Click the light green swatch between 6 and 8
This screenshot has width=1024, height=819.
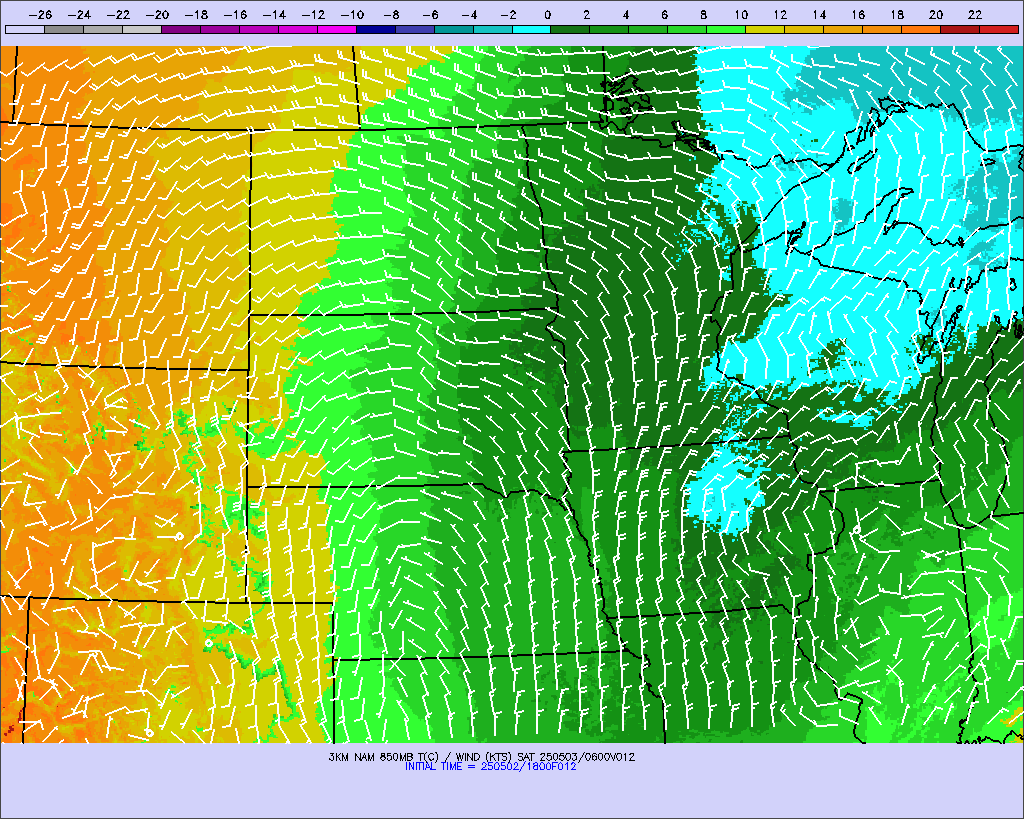click(x=687, y=29)
